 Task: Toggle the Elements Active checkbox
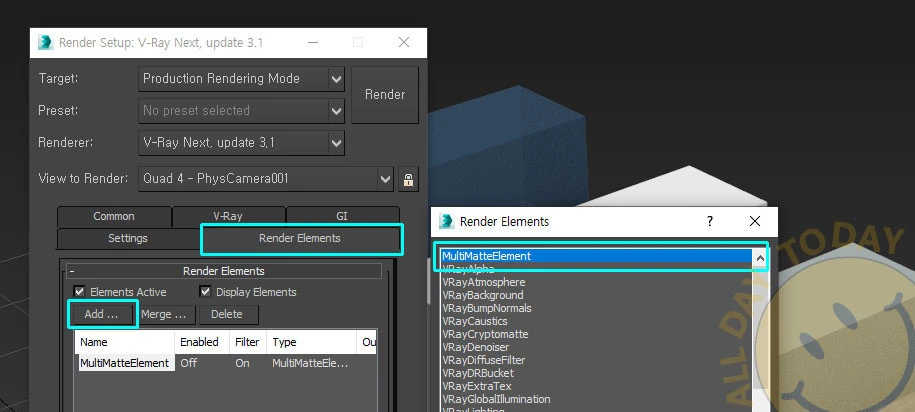pyautogui.click(x=79, y=292)
